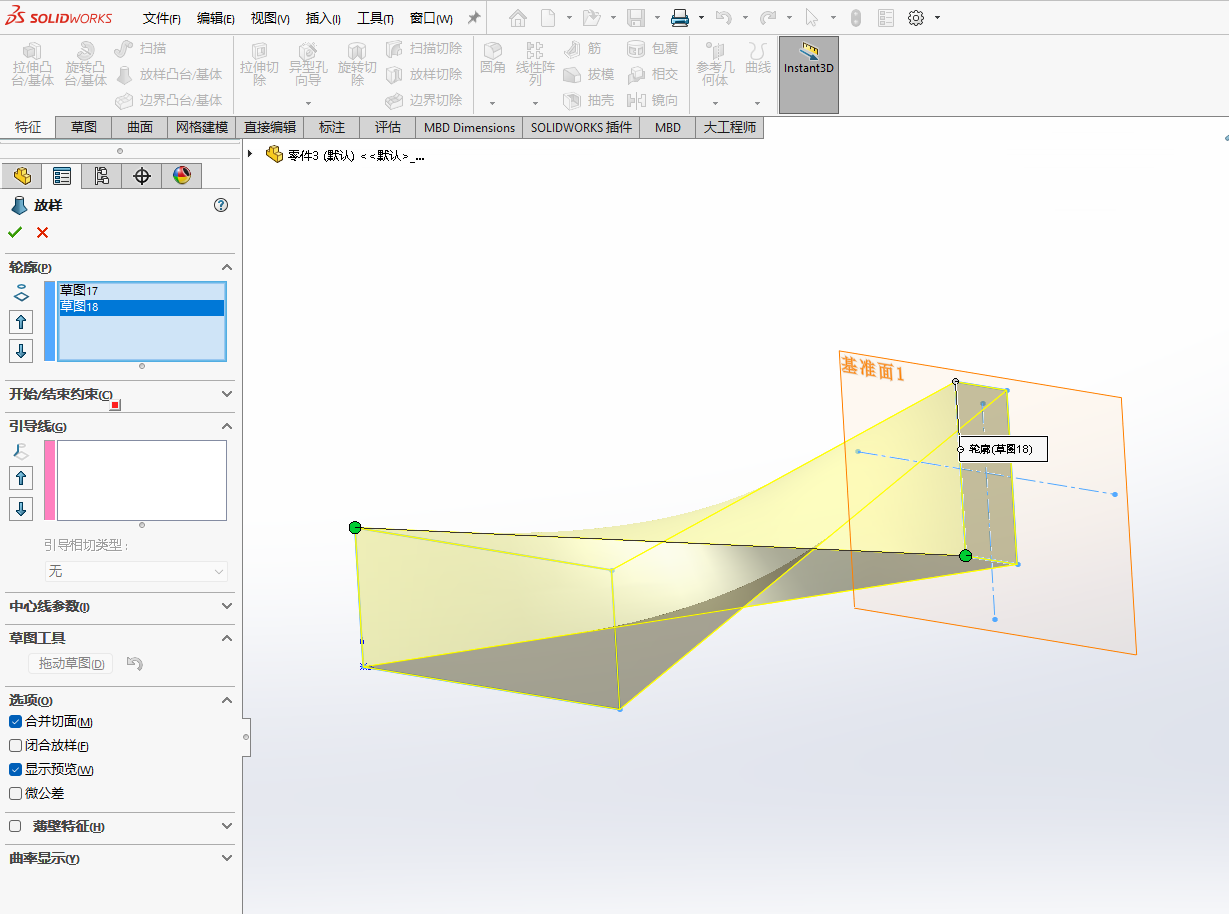The height and width of the screenshot is (914, 1229).
Task: Expand the 开始/结束约束 section
Action: click(226, 394)
